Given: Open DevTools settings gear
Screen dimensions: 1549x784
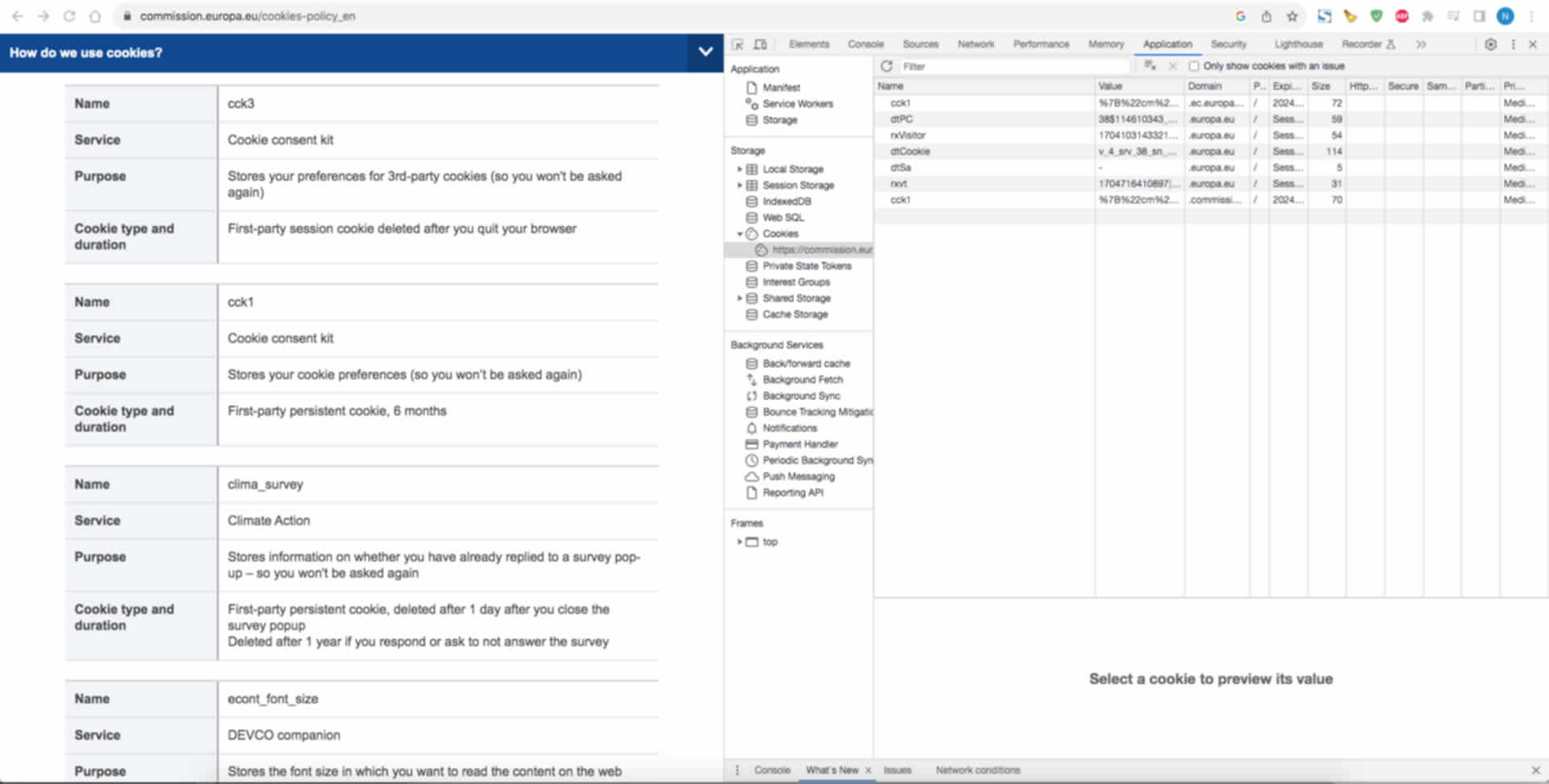Looking at the screenshot, I should [x=1491, y=44].
